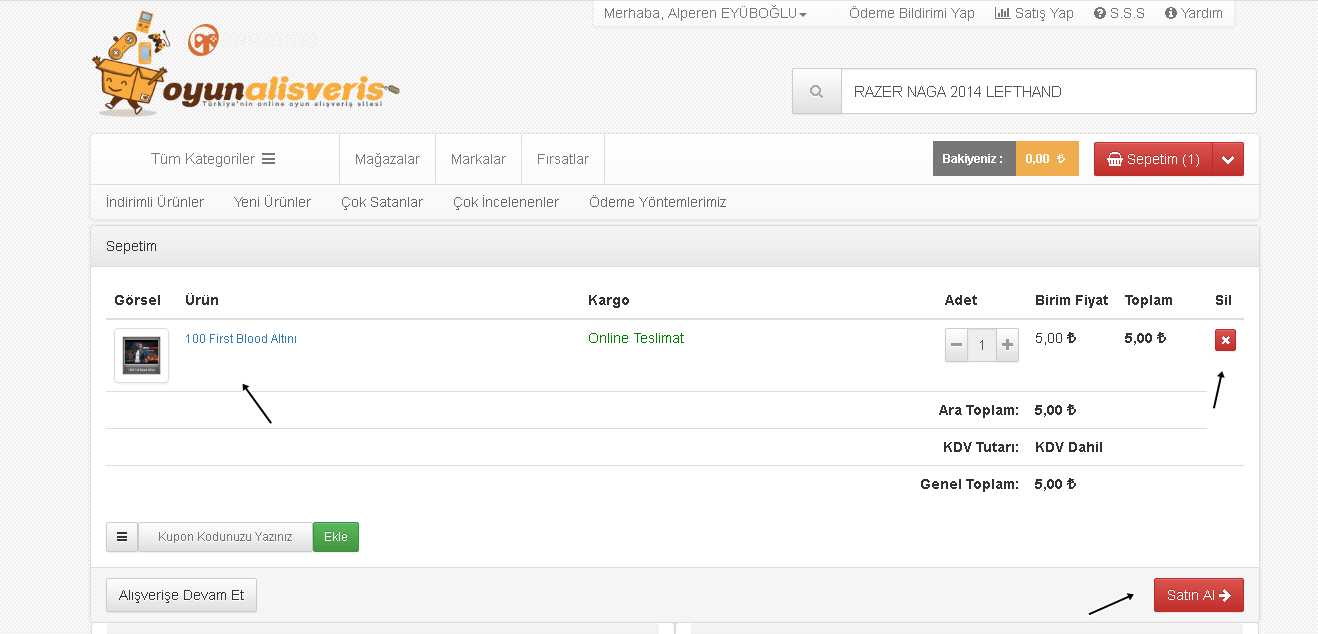Click Satış Yap link with chart icon
The image size is (1318, 634).
tap(1034, 13)
